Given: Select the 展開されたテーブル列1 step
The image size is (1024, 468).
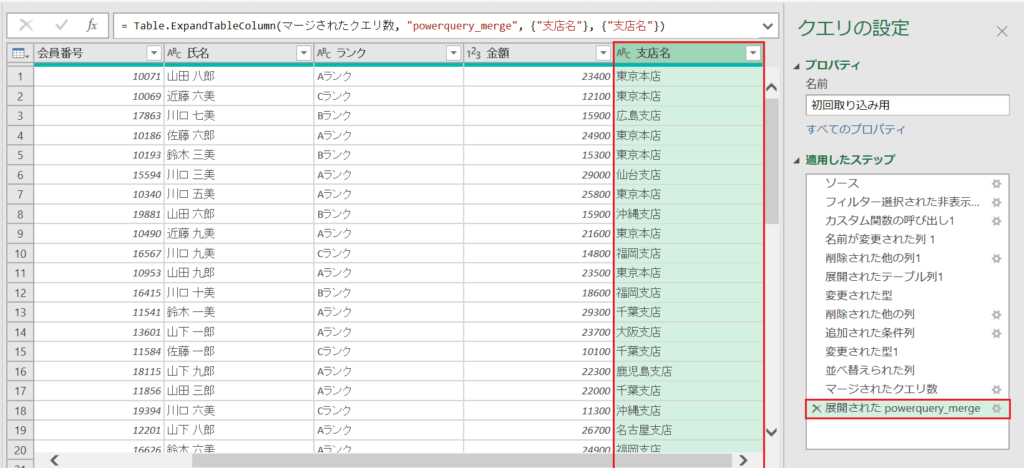Looking at the screenshot, I should pyautogui.click(x=908, y=277).
